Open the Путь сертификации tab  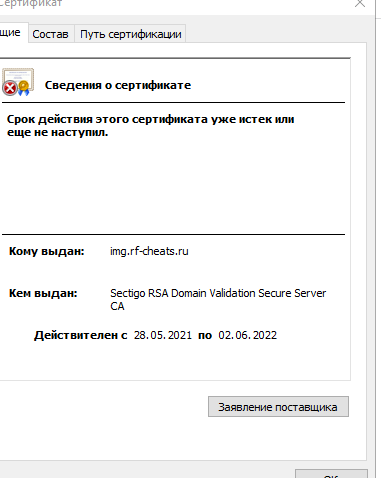[x=130, y=34]
